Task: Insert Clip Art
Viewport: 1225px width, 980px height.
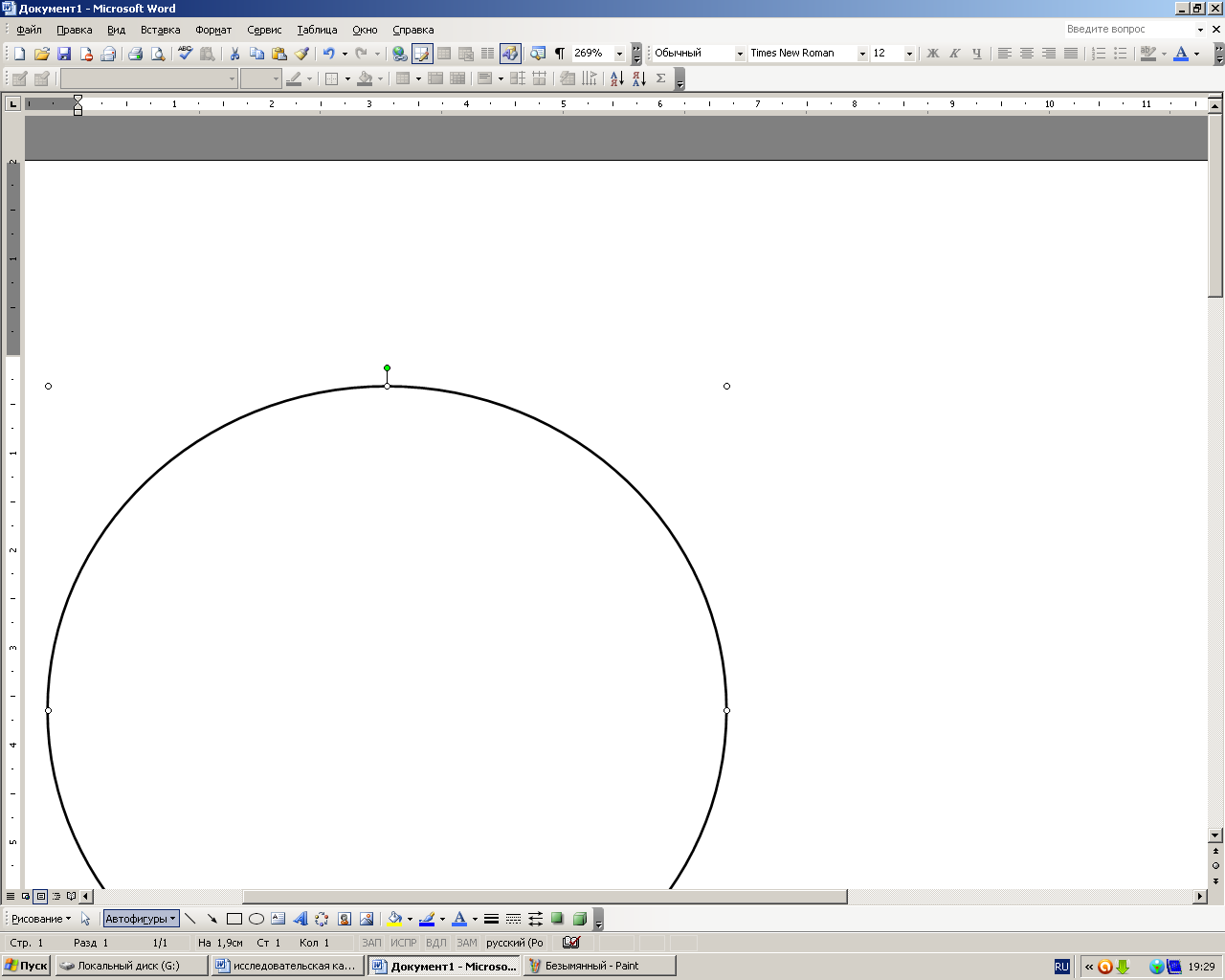Action: click(x=345, y=919)
